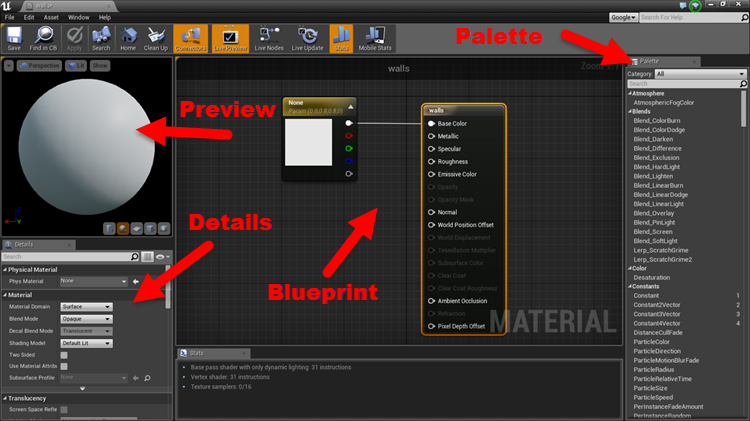This screenshot has width=750, height=421.
Task: Collapse the param node with its arrow
Action: coord(351,107)
